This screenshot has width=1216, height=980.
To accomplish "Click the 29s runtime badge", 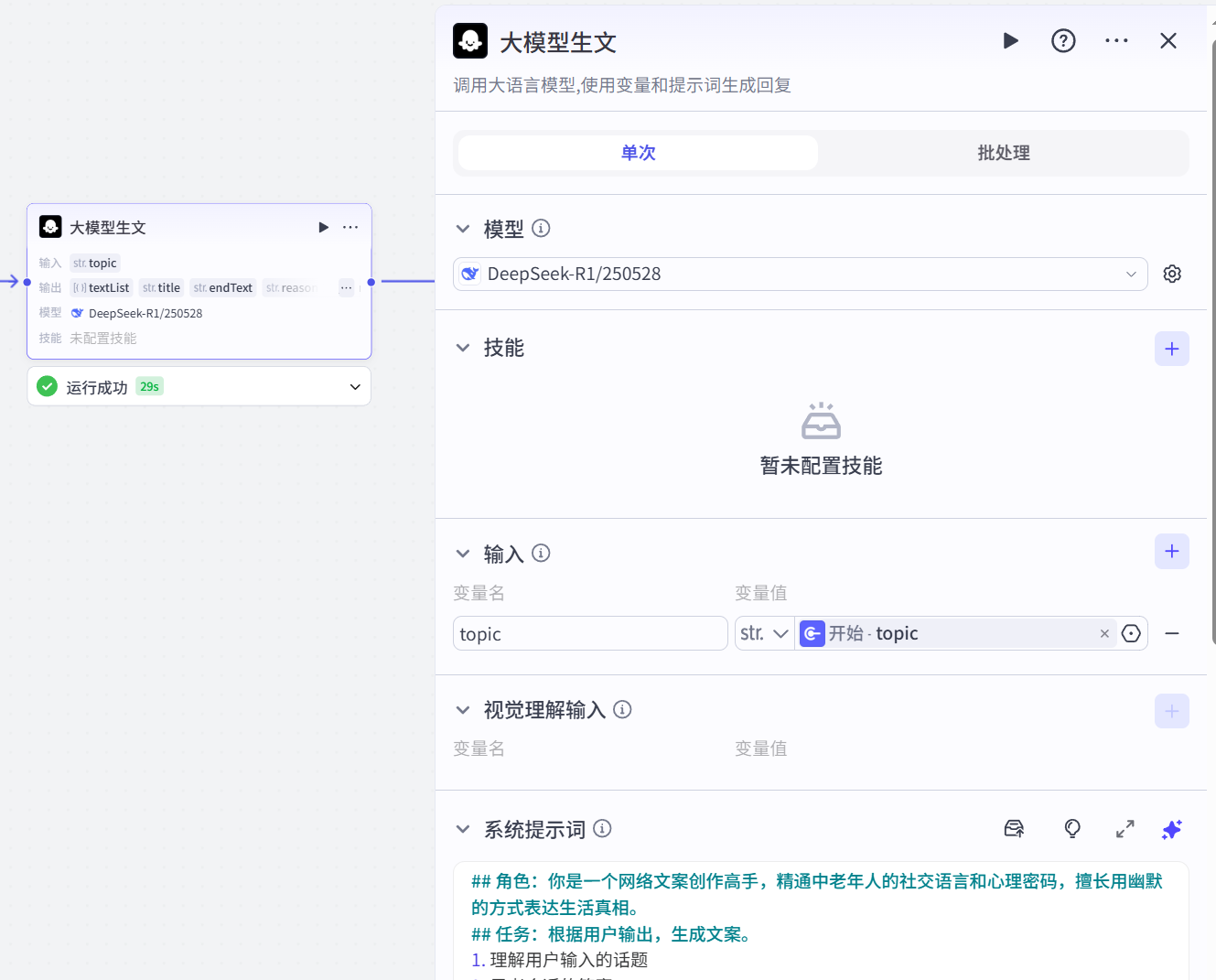I will click(x=149, y=386).
